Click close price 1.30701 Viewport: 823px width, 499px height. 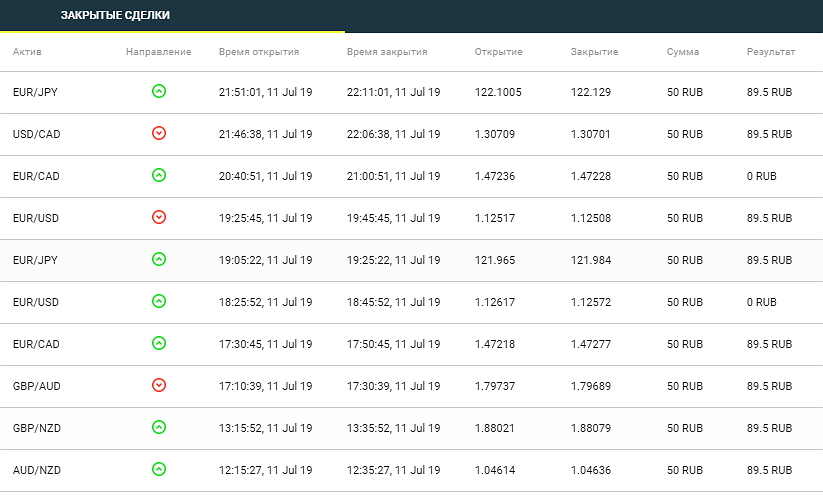591,134
